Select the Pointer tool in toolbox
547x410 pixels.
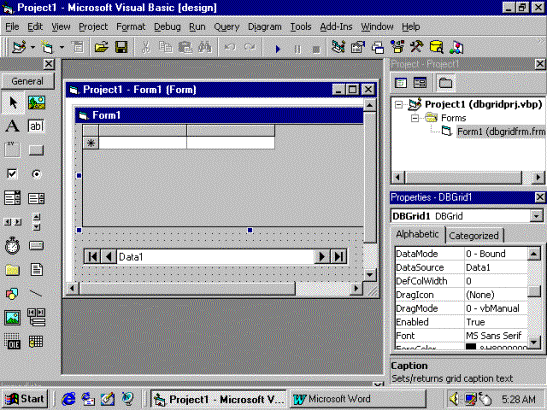click(13, 103)
